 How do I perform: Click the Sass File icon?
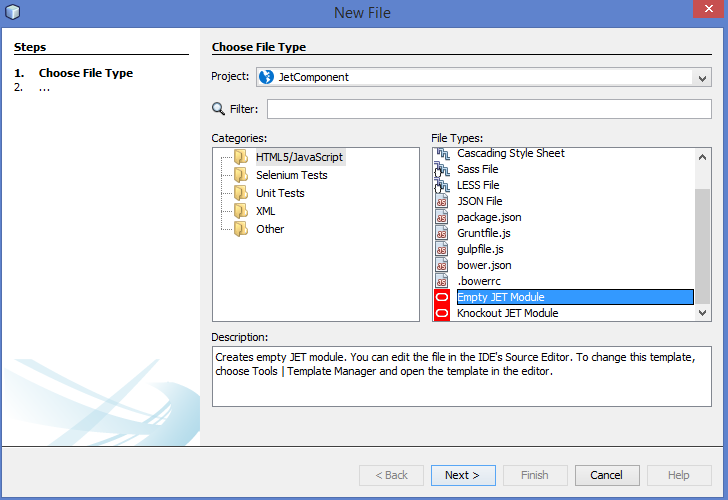pos(442,169)
